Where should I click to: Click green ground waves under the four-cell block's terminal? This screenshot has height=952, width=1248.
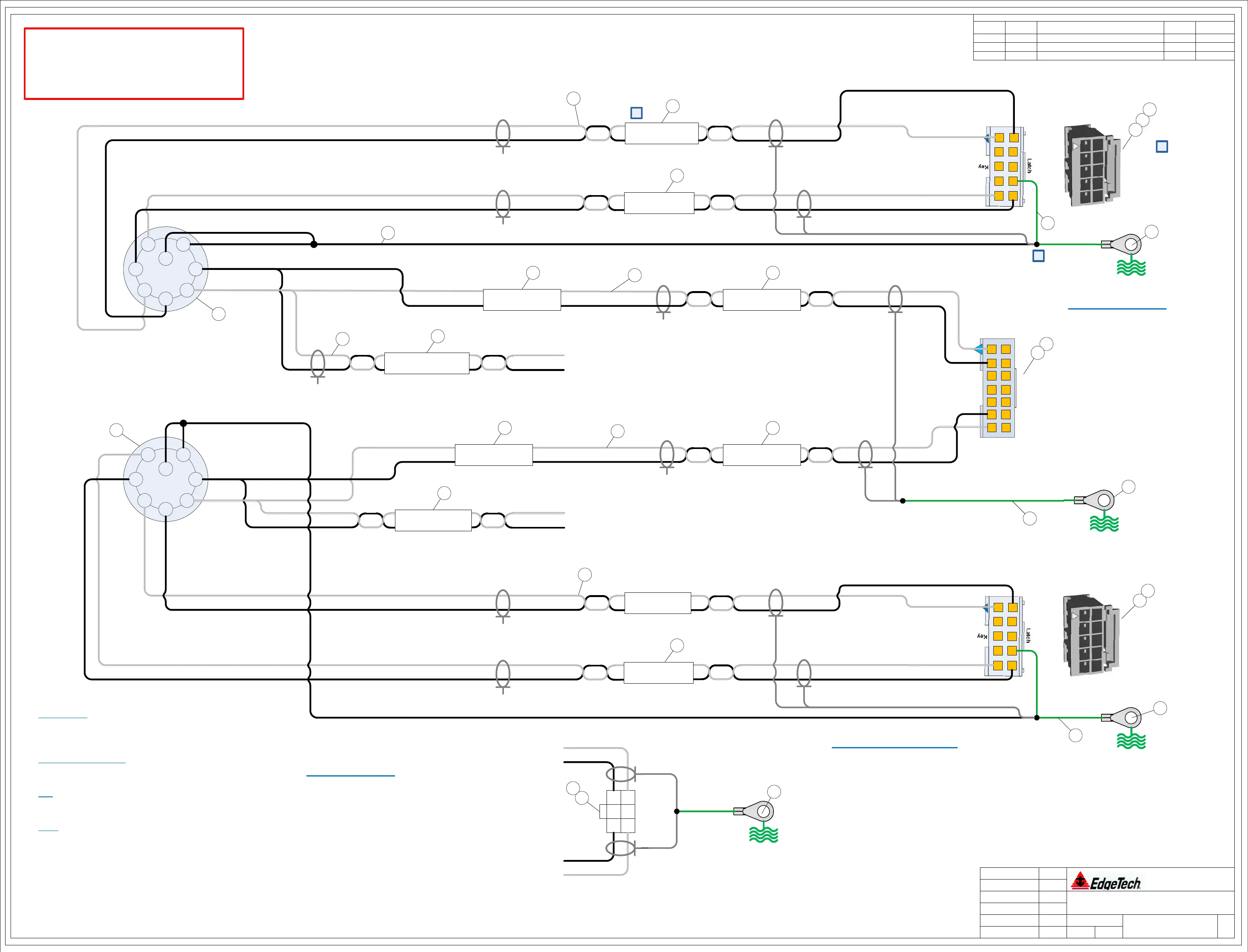point(763,835)
